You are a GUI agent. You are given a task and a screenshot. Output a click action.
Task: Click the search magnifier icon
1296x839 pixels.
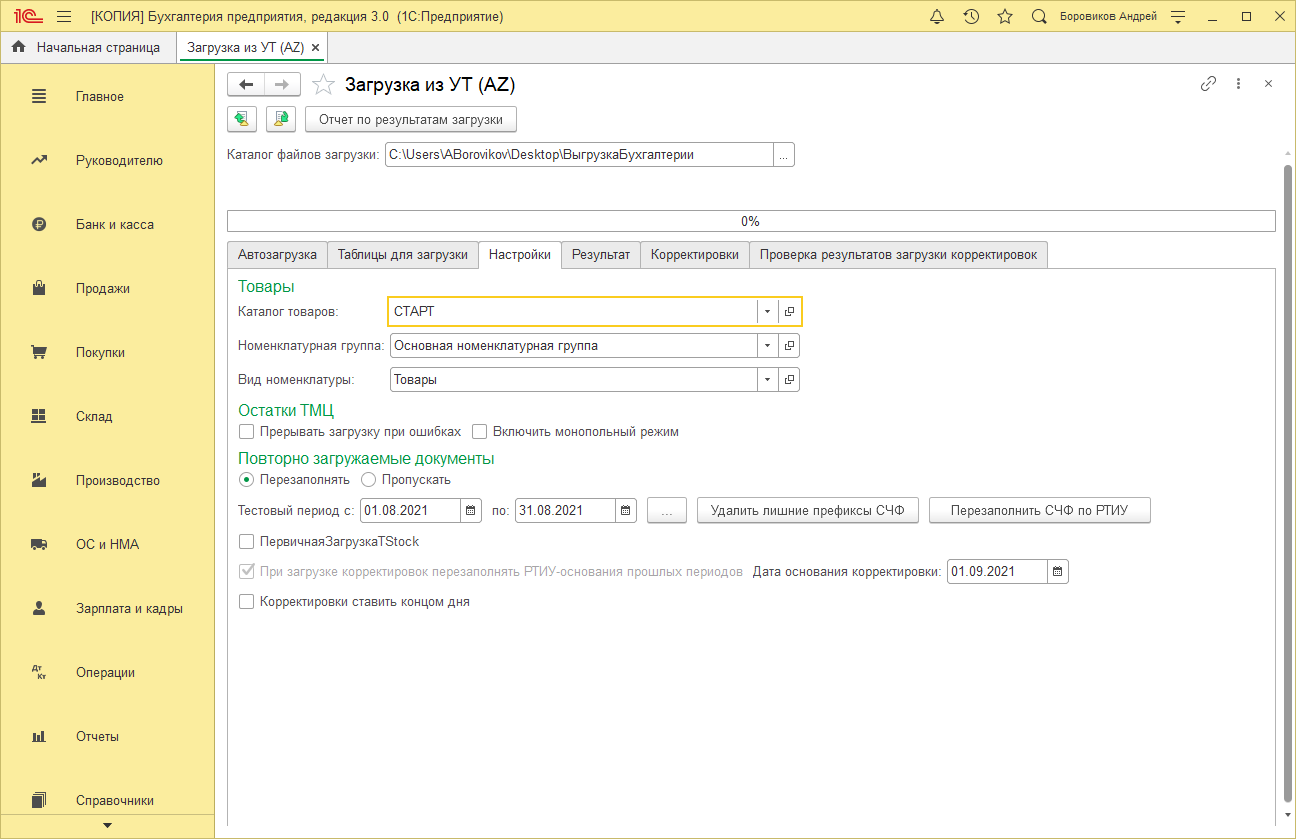pos(1039,17)
